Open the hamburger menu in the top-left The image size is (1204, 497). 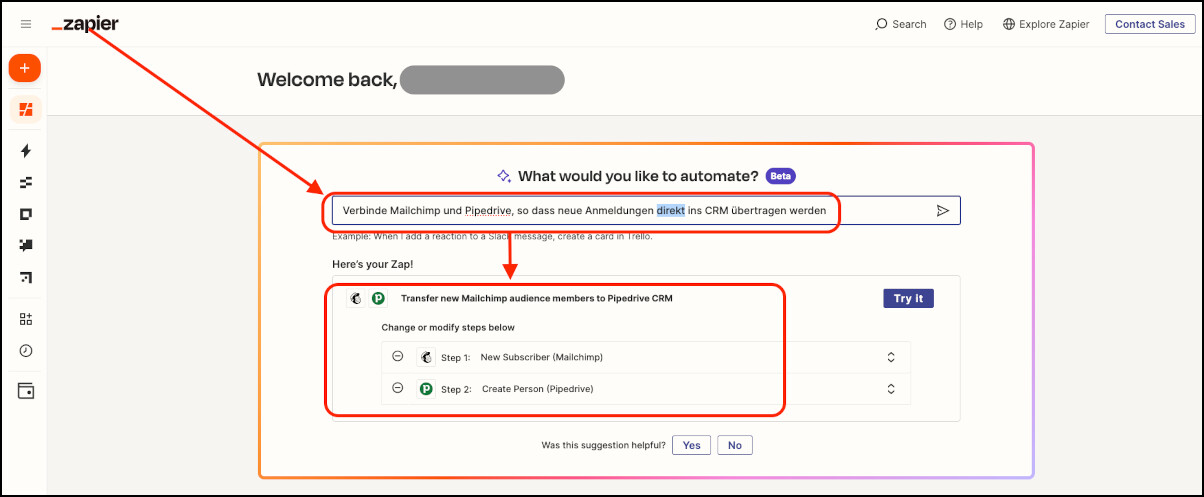point(26,24)
